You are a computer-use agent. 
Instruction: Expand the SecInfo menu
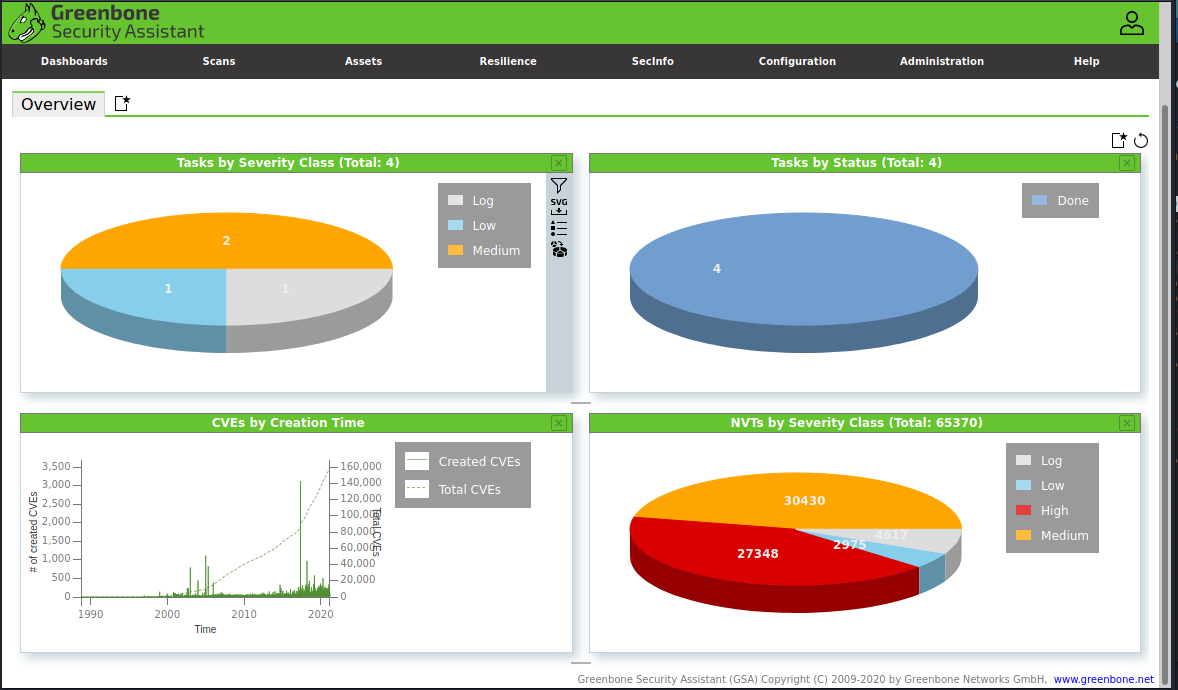652,61
